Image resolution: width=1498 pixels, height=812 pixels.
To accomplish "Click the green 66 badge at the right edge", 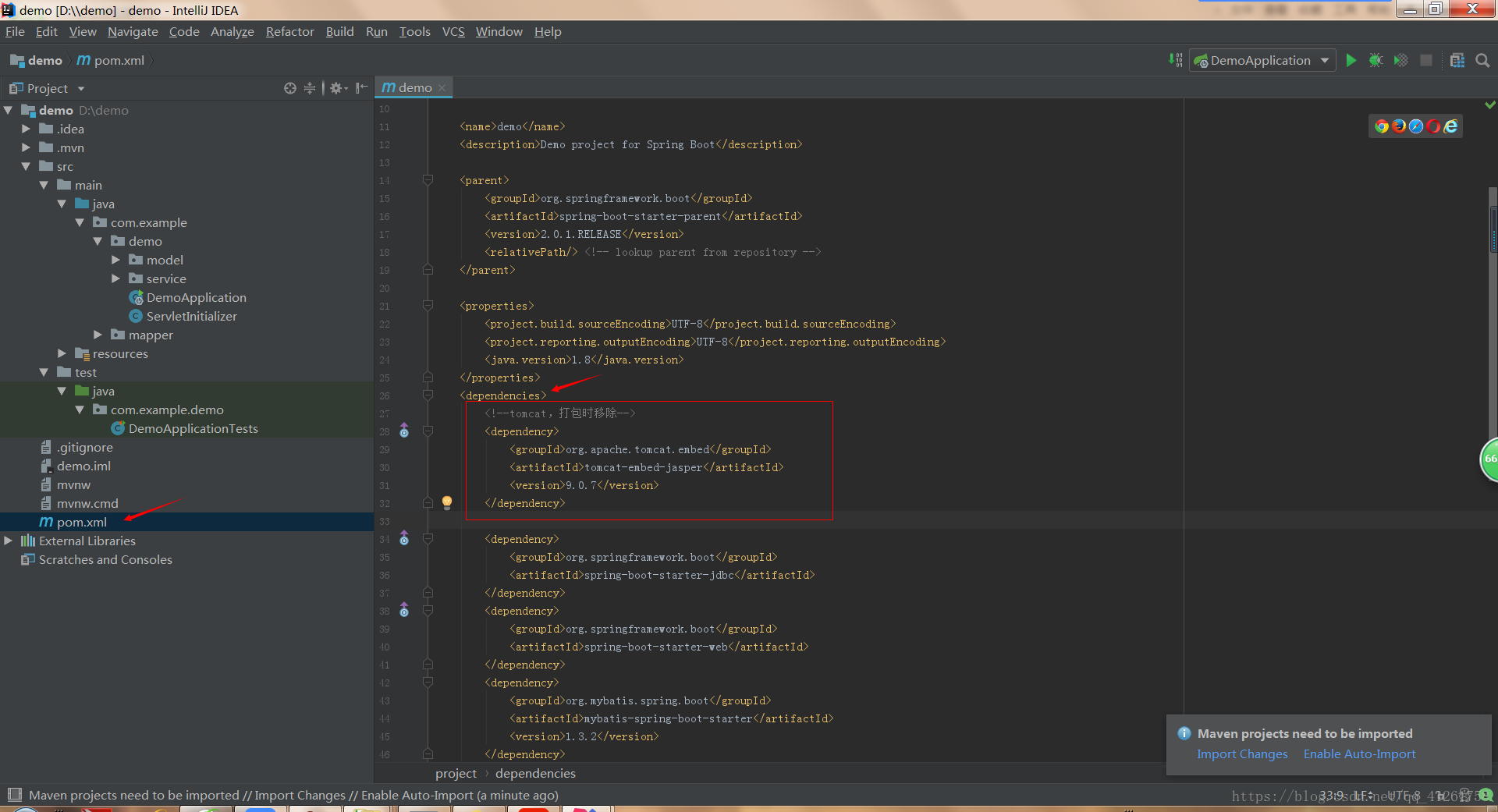I will point(1489,459).
